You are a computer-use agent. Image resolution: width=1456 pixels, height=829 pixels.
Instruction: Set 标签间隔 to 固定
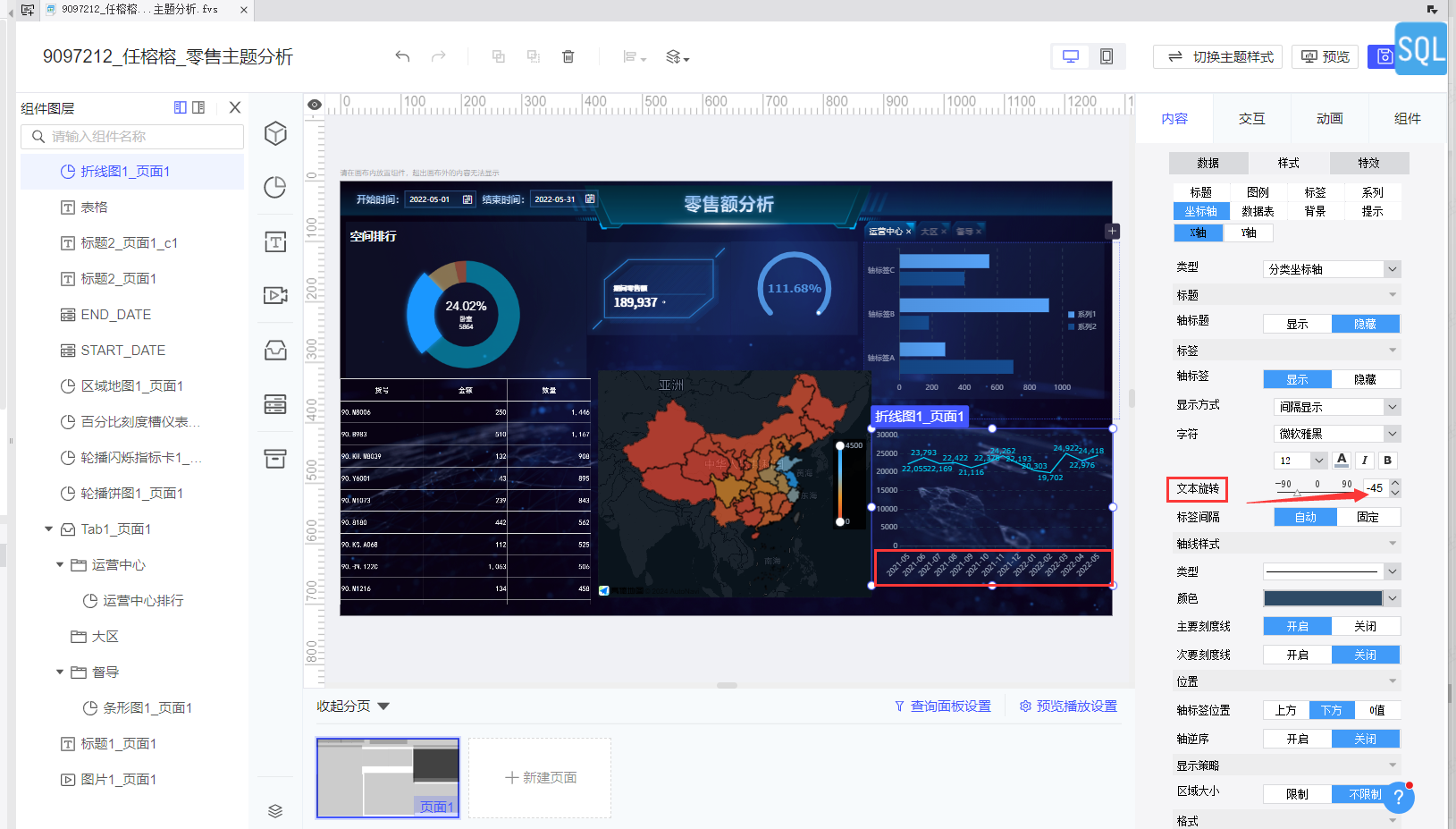[1368, 517]
